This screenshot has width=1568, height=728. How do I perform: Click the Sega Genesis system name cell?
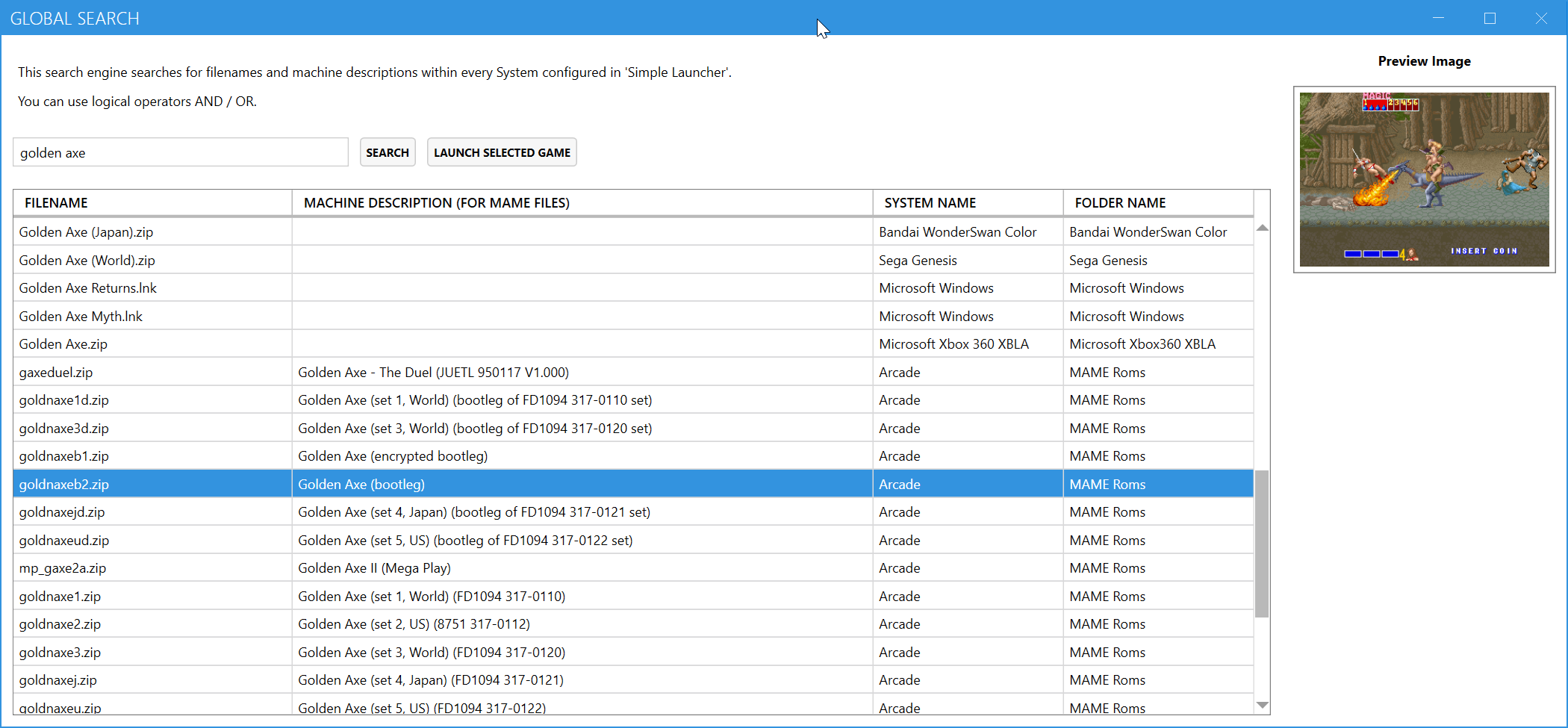pos(968,261)
